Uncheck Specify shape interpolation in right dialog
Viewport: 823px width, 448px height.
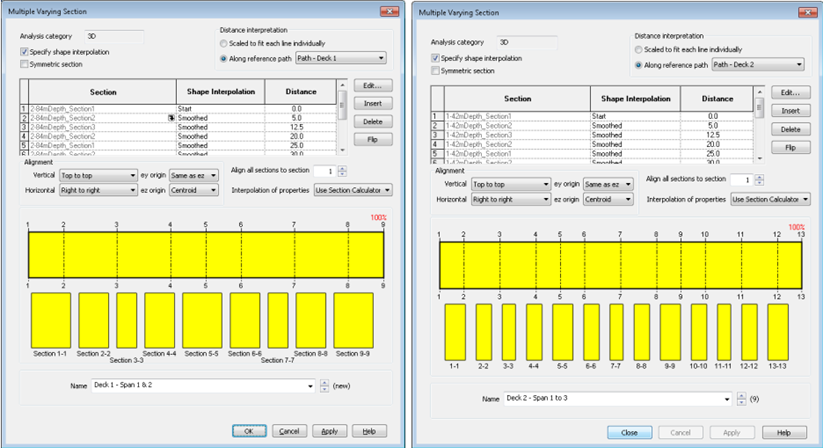[x=433, y=58]
